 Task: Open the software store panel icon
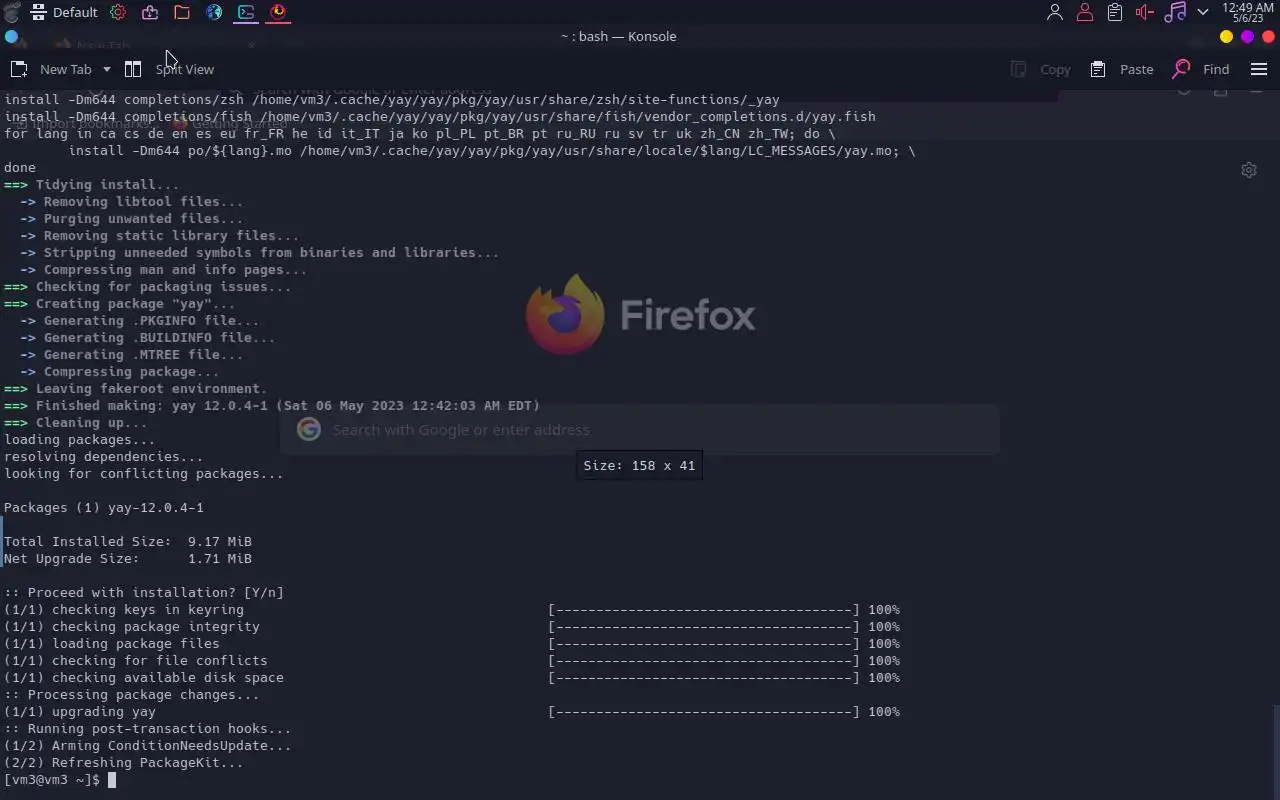(x=150, y=12)
